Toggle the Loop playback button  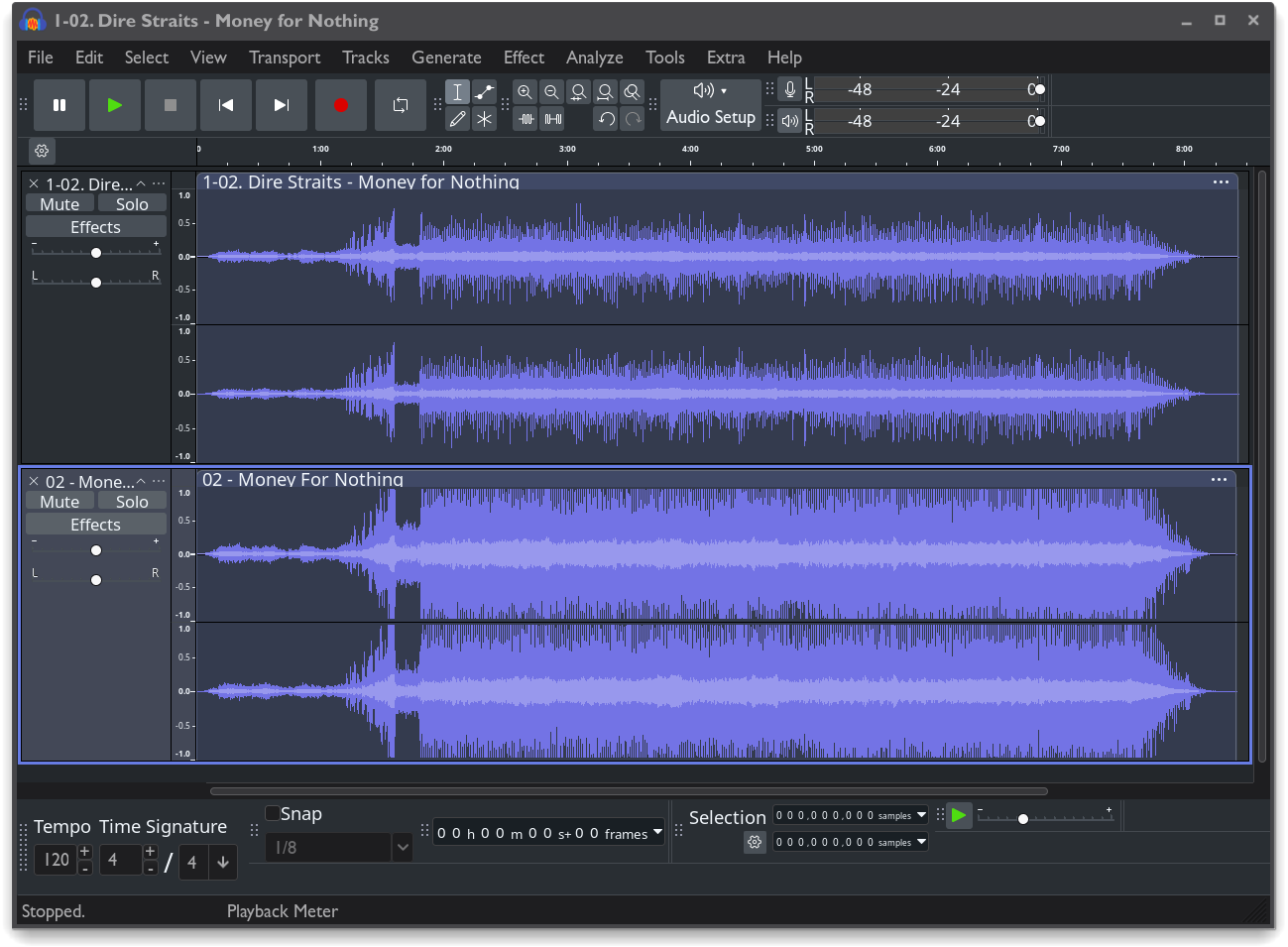point(401,105)
